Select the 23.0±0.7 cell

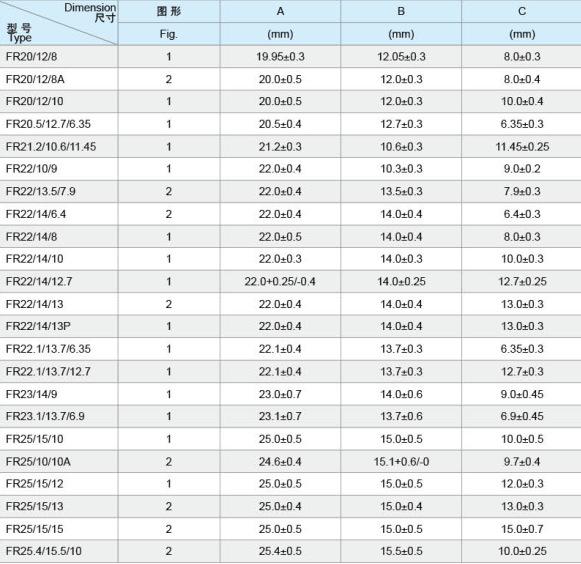pyautogui.click(x=280, y=394)
